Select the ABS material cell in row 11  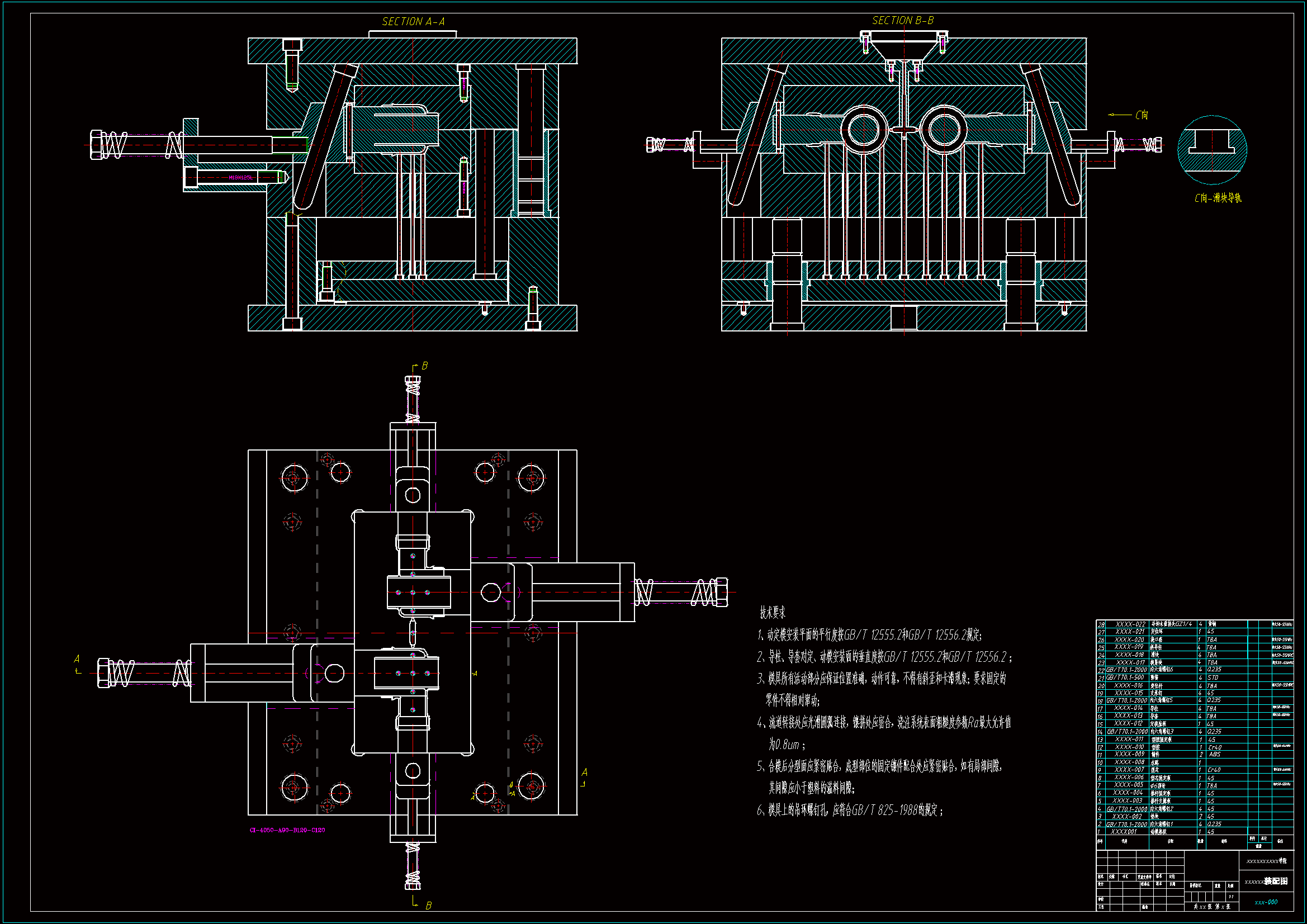1214,754
